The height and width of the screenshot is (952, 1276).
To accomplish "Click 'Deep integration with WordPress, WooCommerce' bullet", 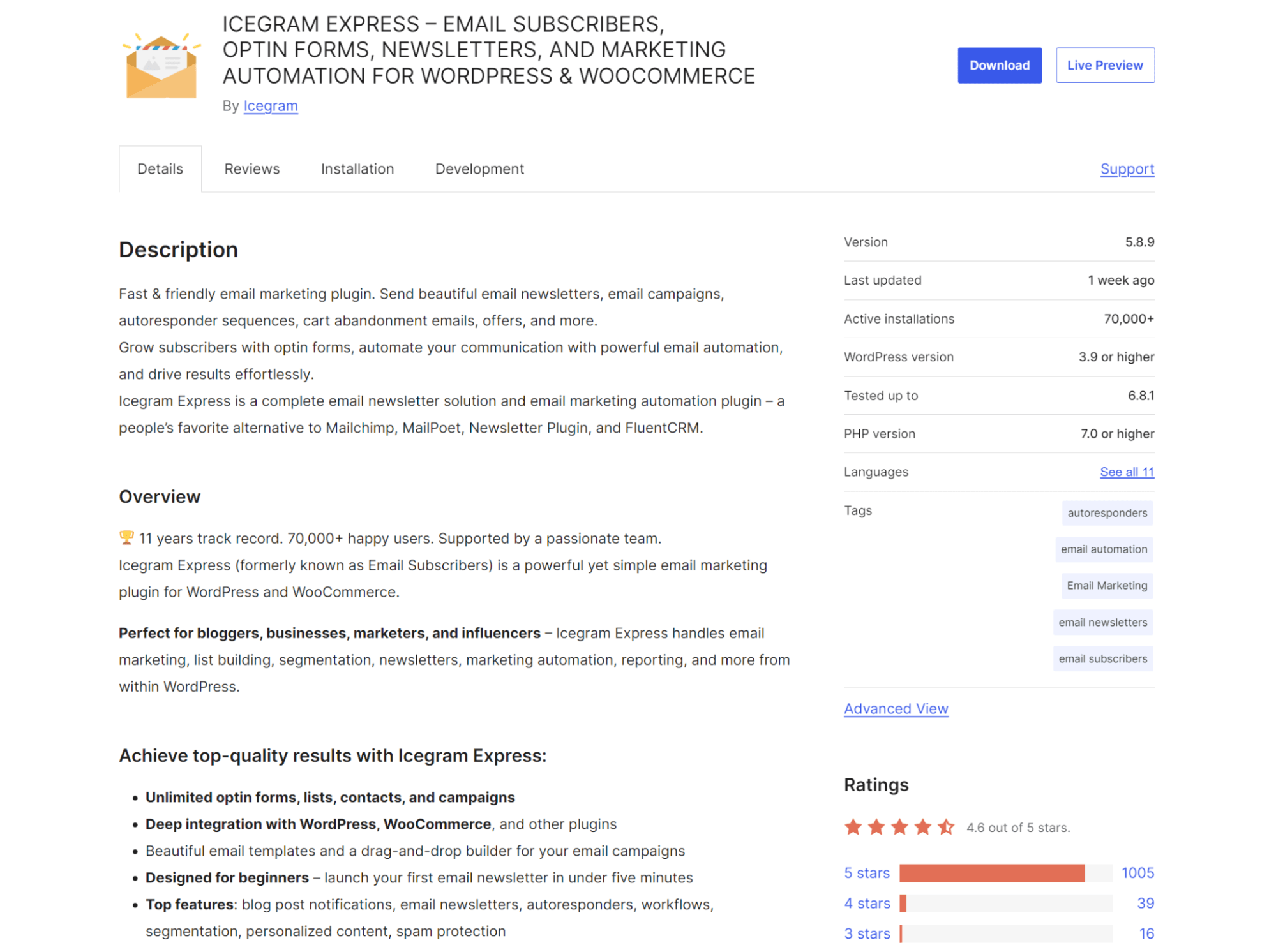I will click(381, 824).
